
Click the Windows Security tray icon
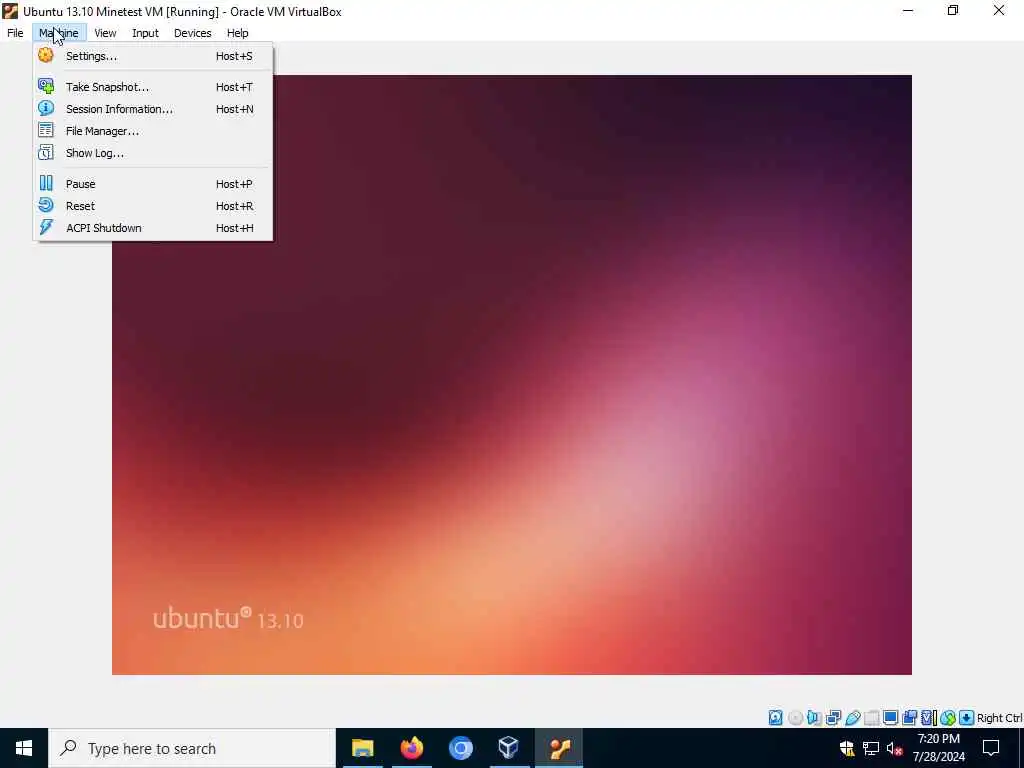[847, 748]
